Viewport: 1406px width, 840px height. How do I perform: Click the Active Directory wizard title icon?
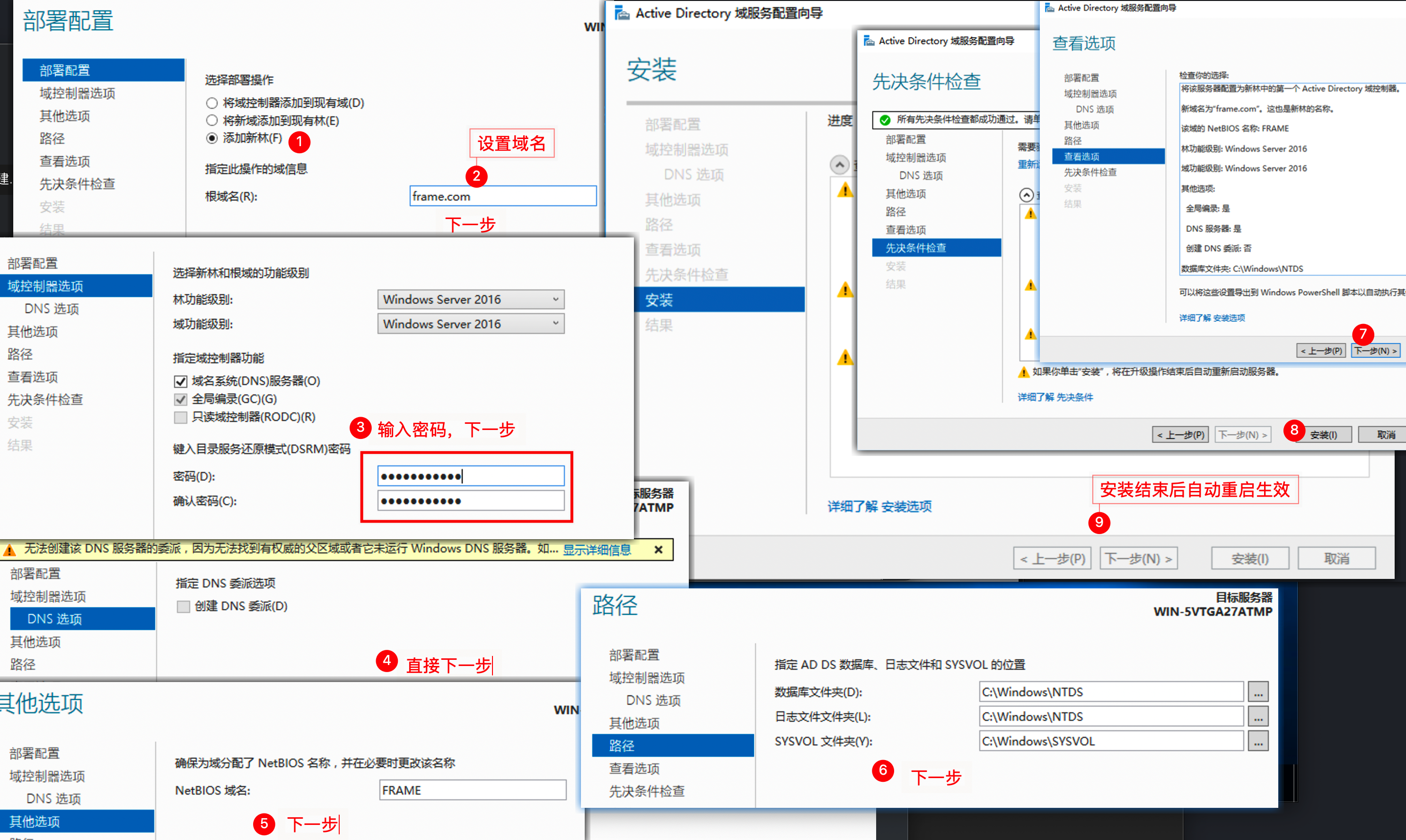point(622,13)
